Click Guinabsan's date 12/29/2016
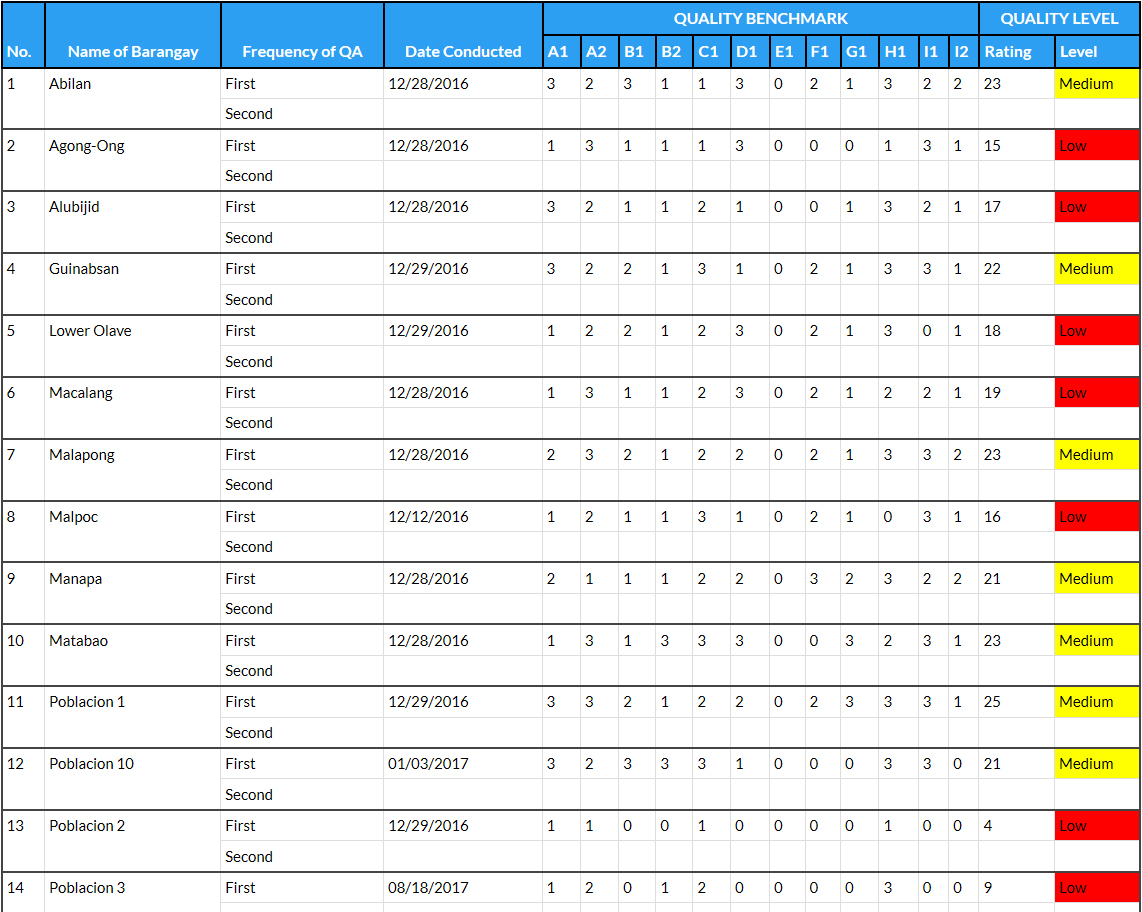 428,269
